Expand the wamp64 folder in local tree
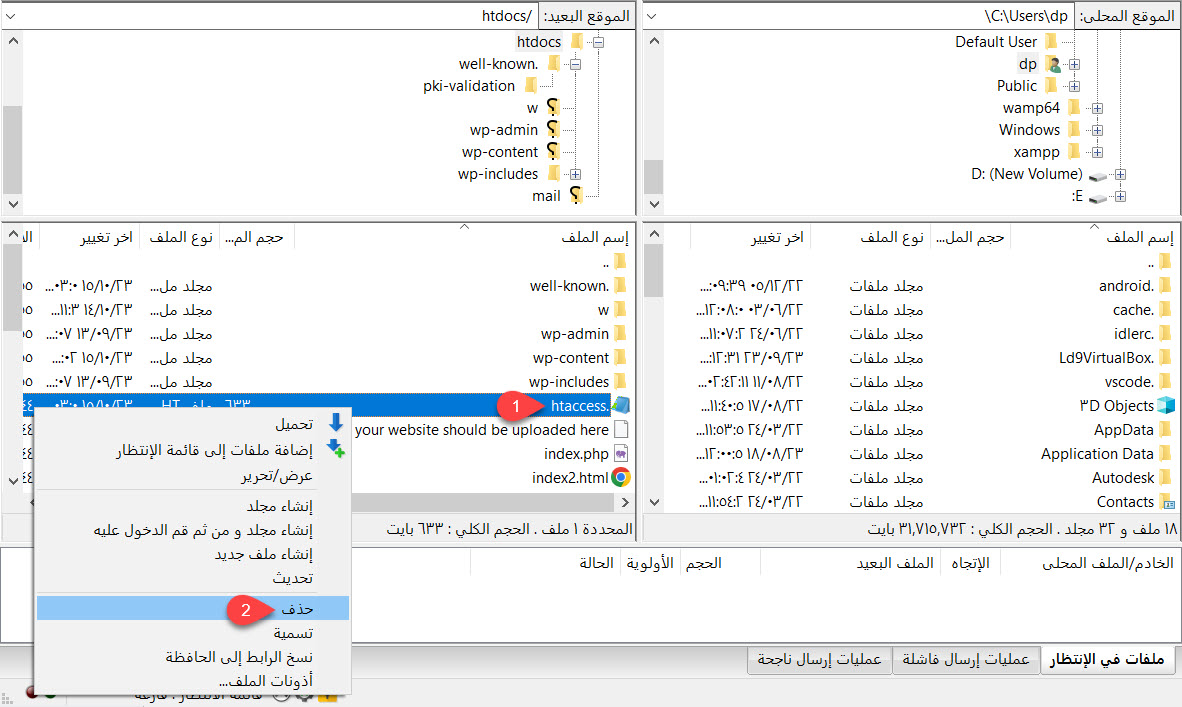This screenshot has height=707, width=1182. click(x=1097, y=108)
